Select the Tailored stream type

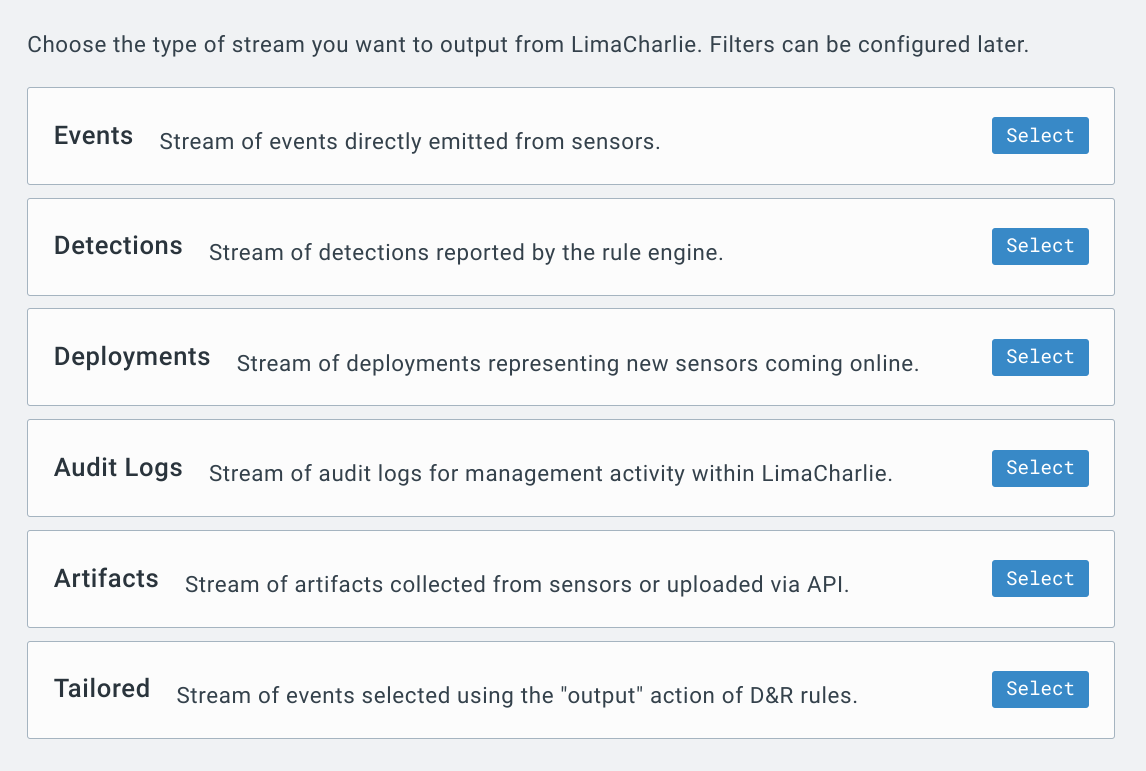coord(1040,690)
